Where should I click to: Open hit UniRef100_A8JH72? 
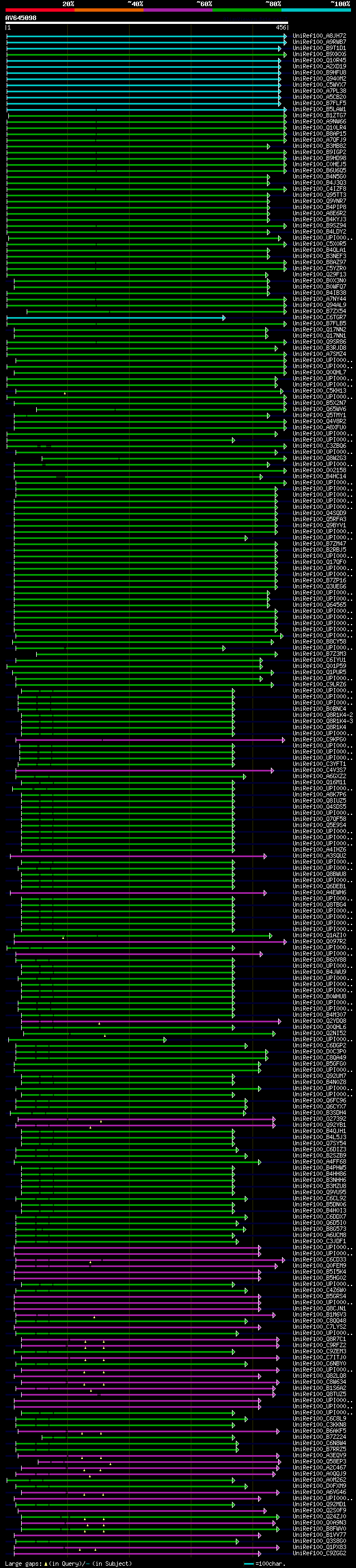(x=319, y=36)
